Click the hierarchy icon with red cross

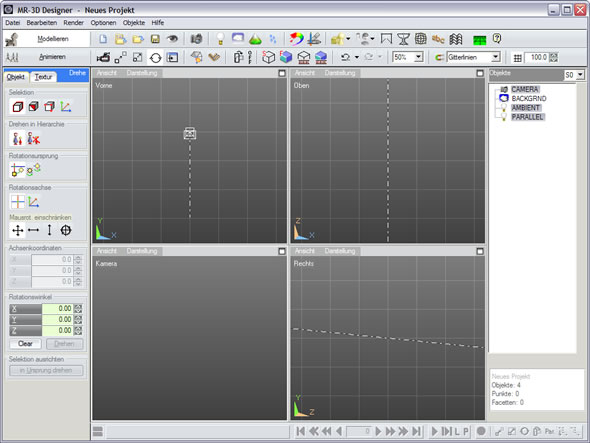(33, 139)
